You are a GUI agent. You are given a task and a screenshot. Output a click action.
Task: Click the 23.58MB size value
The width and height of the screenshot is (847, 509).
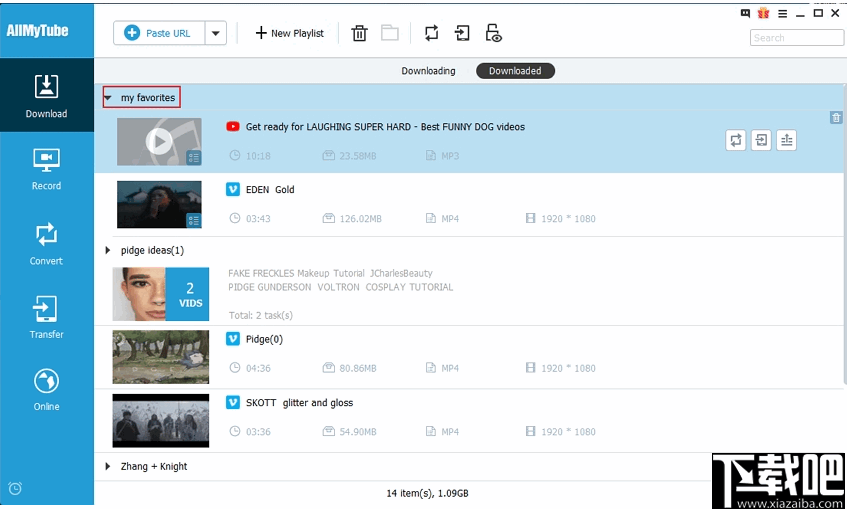coord(358,156)
